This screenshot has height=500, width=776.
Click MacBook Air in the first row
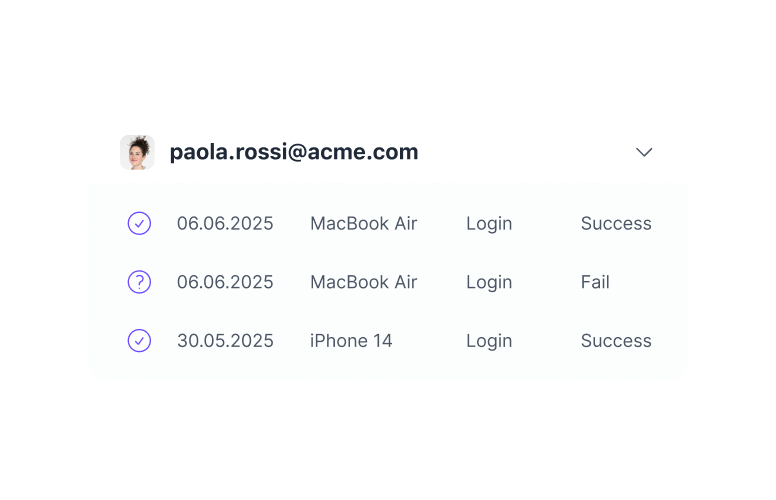click(363, 223)
